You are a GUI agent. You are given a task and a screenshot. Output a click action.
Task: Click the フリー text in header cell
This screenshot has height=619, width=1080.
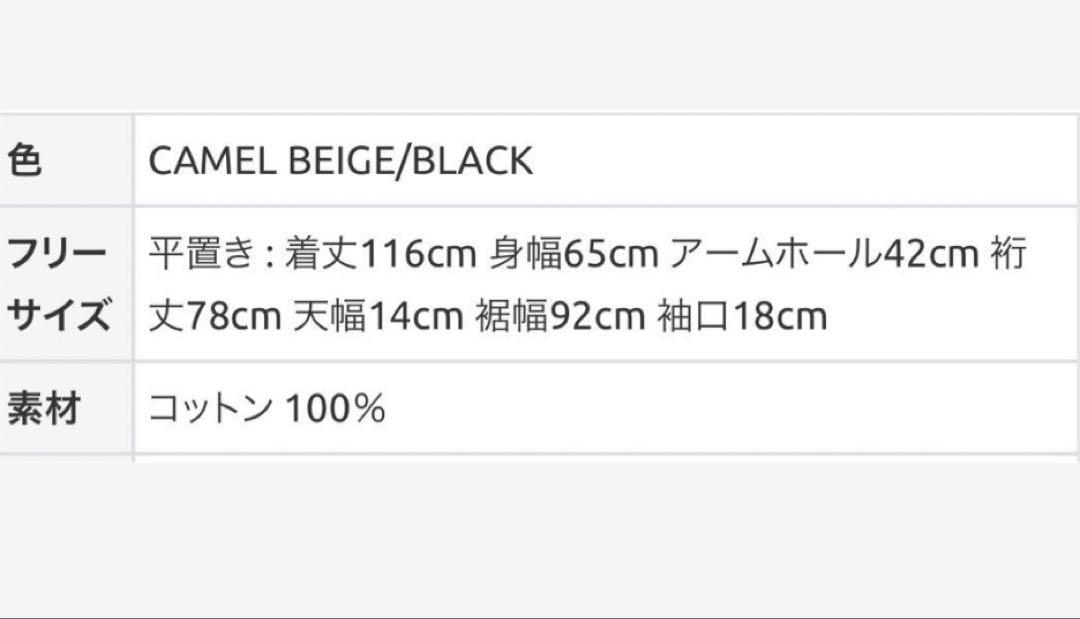click(57, 253)
